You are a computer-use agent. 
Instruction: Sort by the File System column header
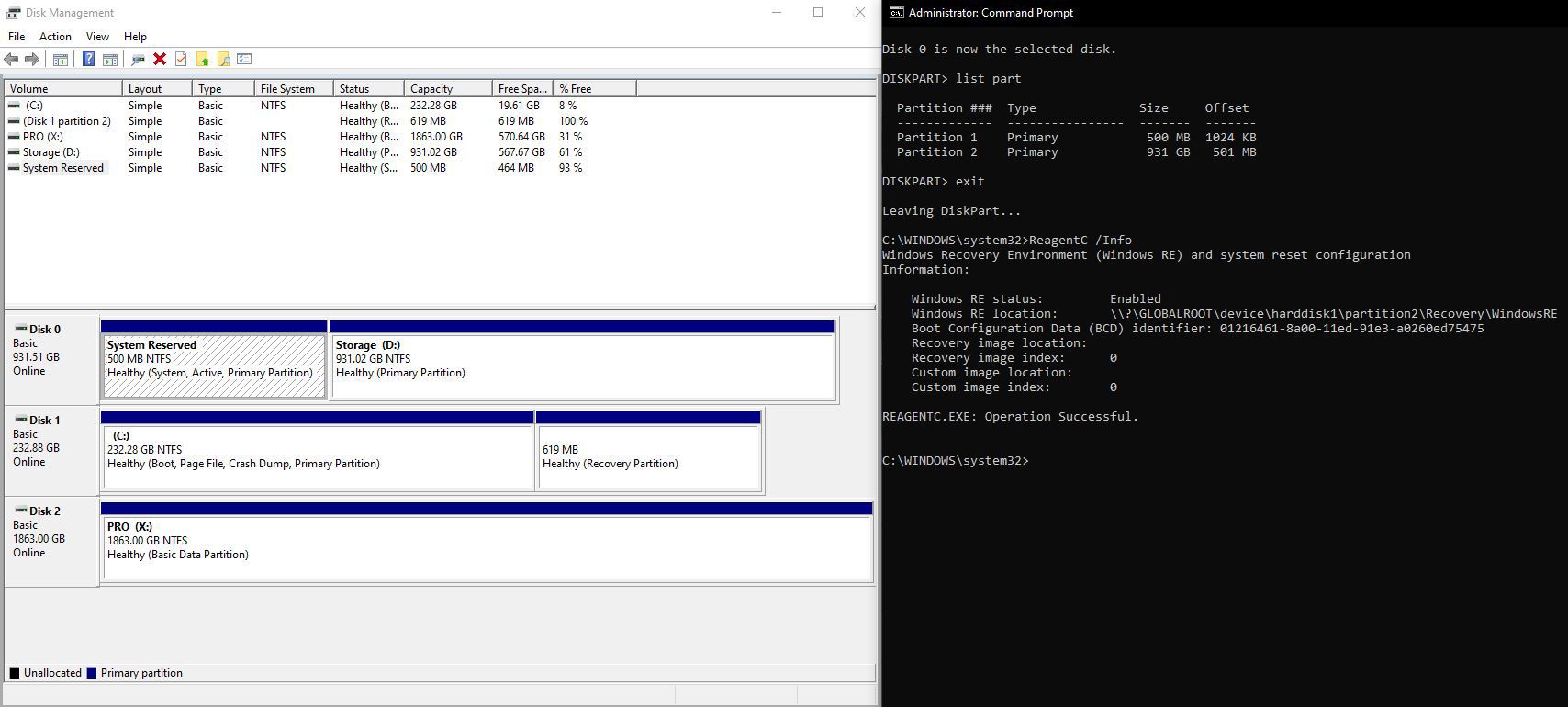tap(295, 89)
